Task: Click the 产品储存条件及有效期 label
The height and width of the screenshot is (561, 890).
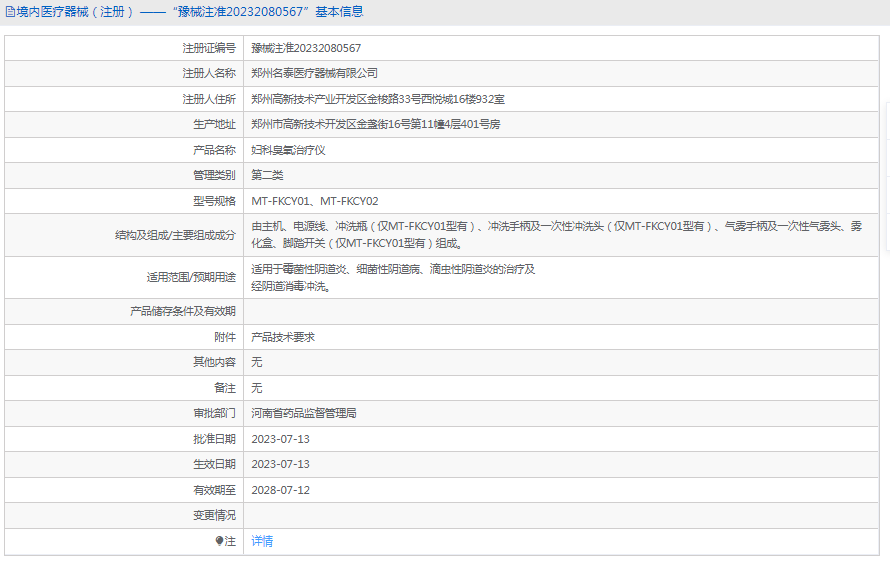Action: (x=183, y=311)
